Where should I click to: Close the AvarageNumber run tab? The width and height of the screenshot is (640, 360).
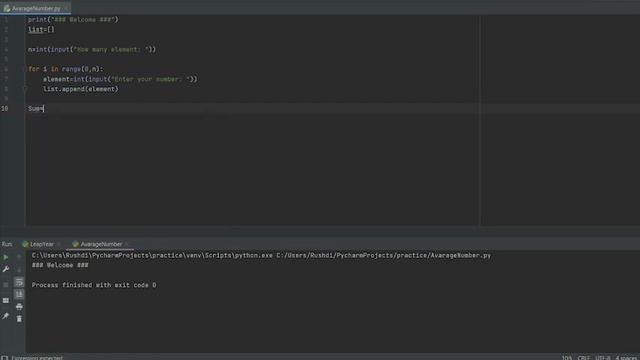point(127,244)
